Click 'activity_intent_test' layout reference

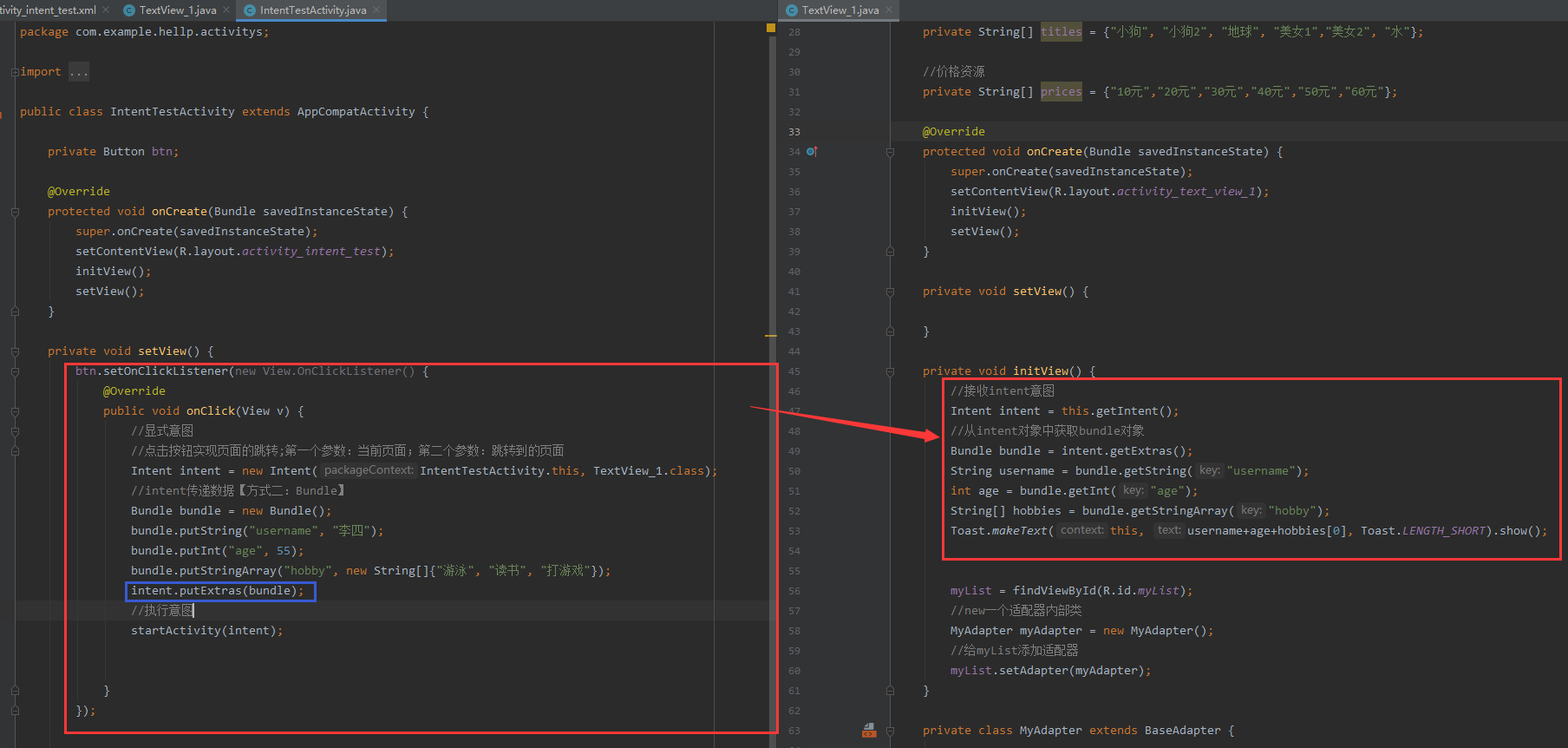[310, 252]
